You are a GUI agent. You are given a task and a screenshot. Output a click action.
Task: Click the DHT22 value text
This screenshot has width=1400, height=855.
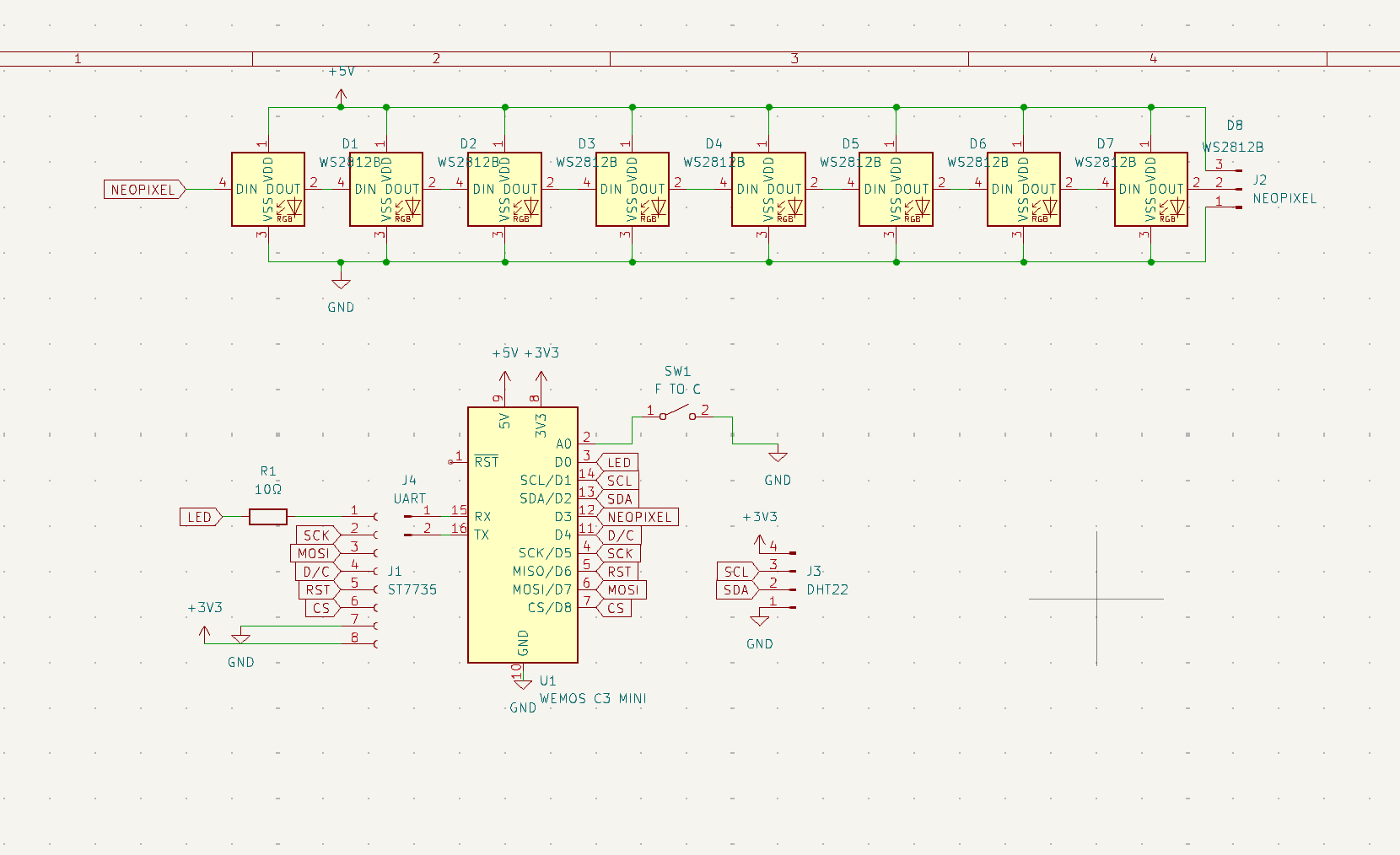click(827, 590)
